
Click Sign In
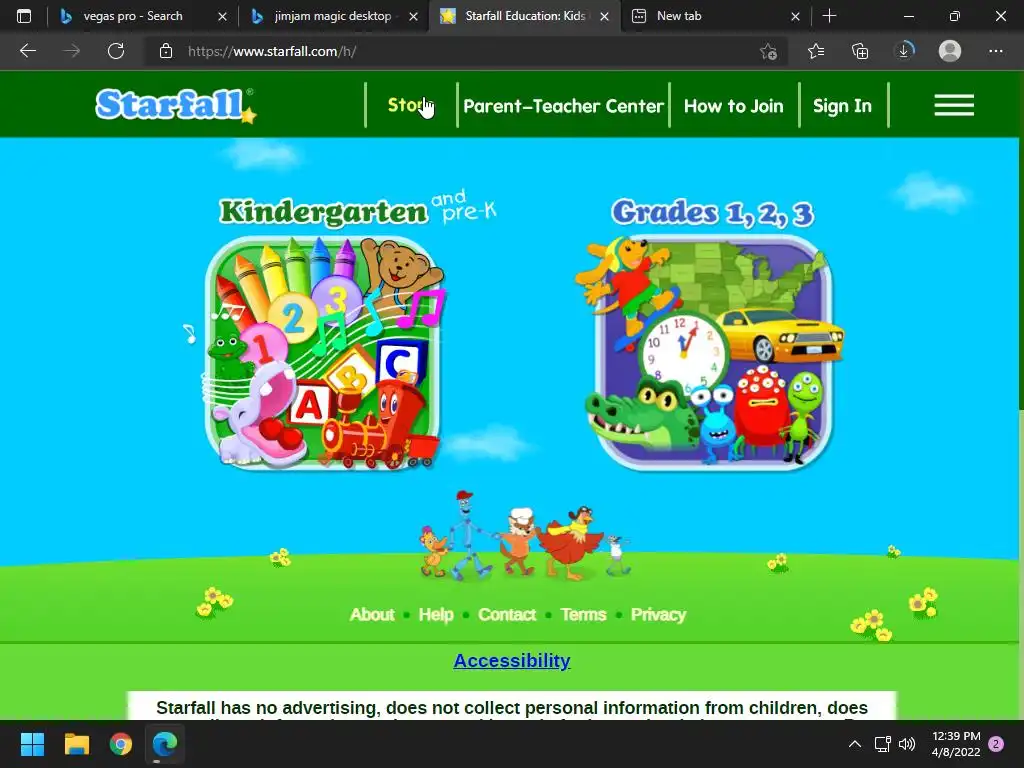(x=842, y=106)
